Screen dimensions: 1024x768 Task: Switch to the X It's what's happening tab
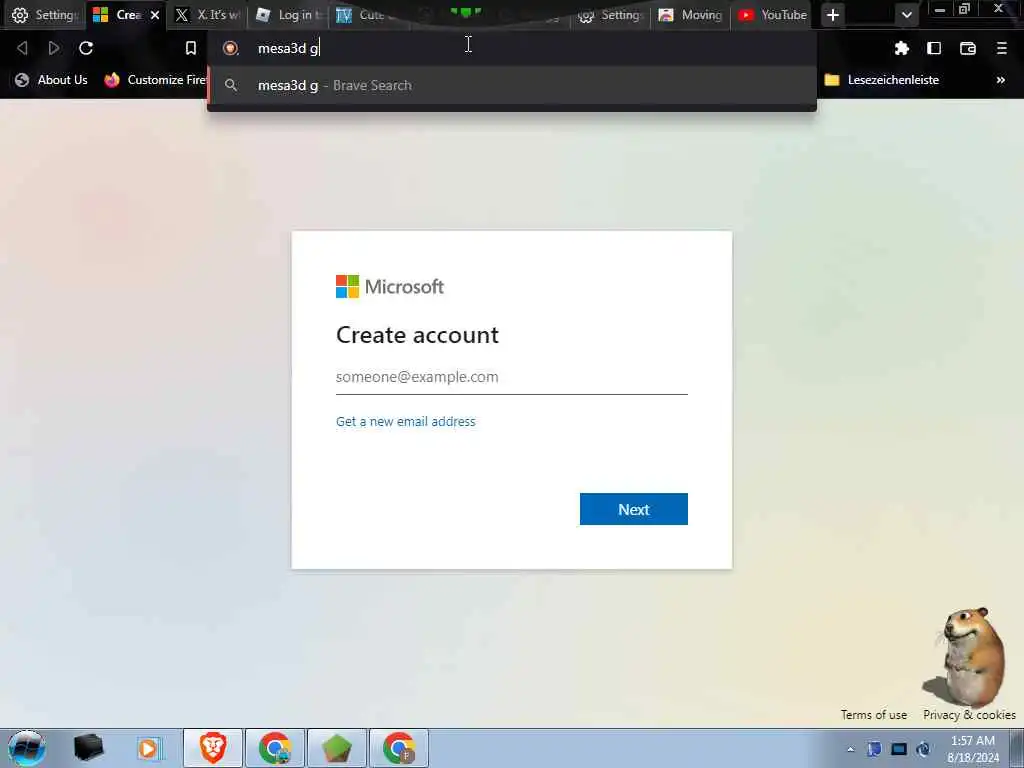tap(208, 14)
